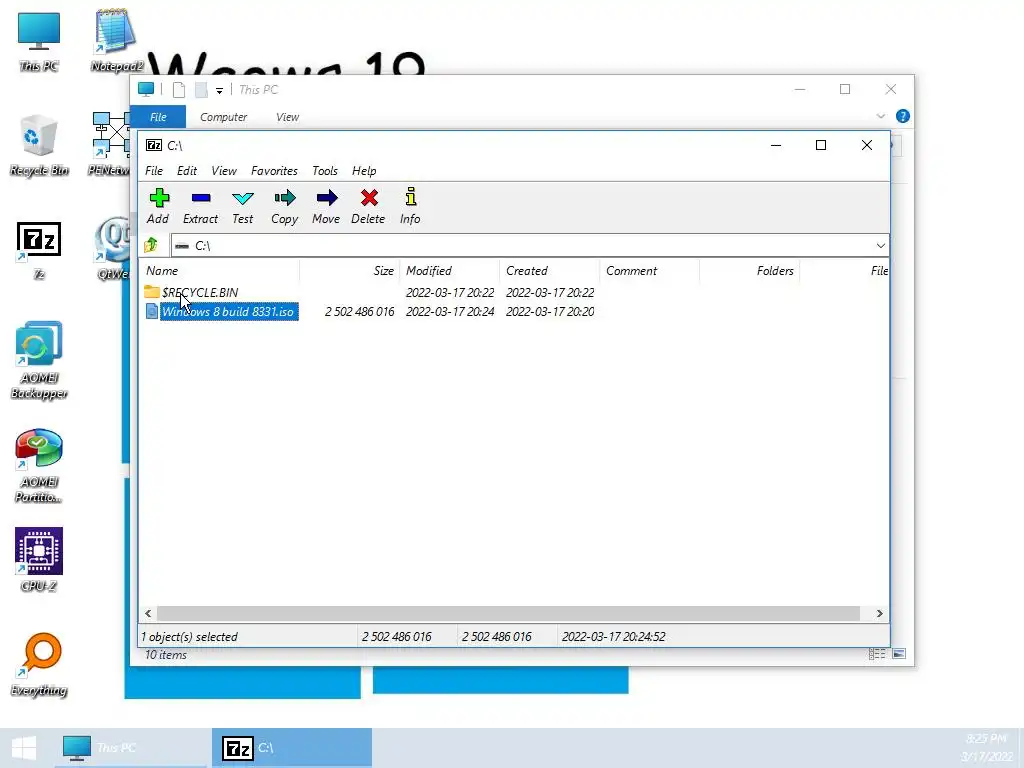Sort list by Comment column
The width and height of the screenshot is (1024, 768).
pos(649,270)
